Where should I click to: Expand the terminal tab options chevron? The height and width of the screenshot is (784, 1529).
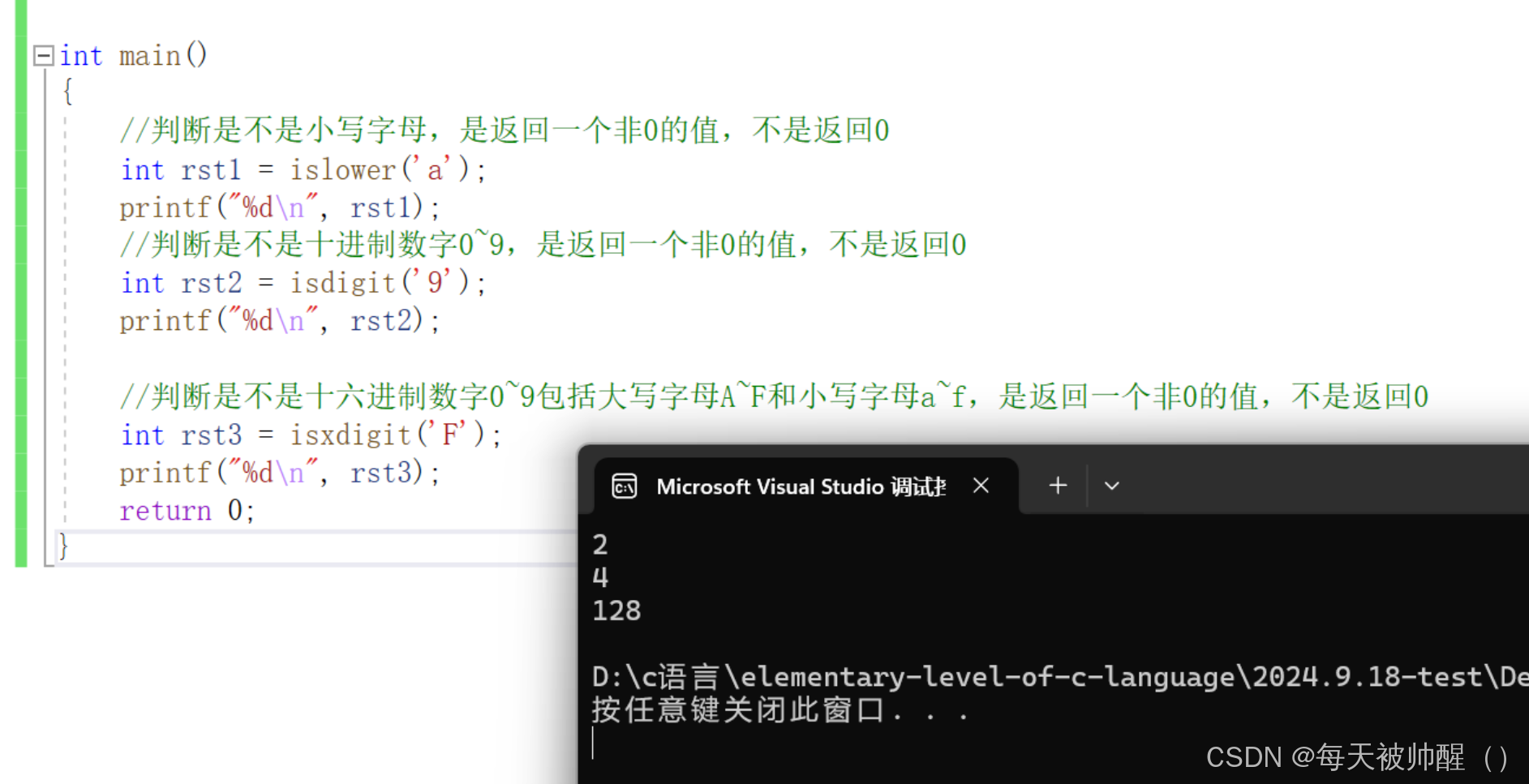(x=1110, y=485)
